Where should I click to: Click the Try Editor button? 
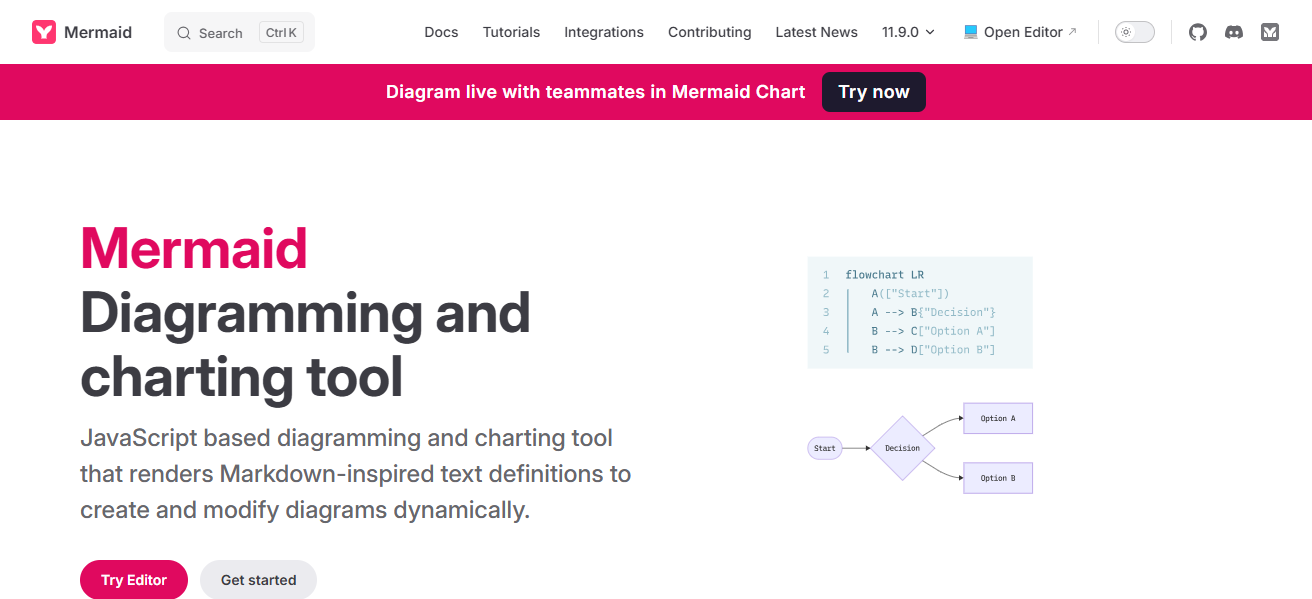pos(134,580)
